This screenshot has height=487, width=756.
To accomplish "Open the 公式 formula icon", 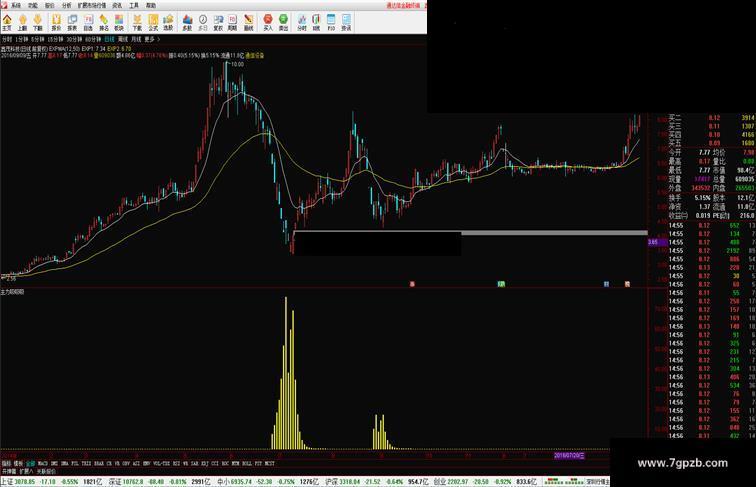I will (153, 22).
